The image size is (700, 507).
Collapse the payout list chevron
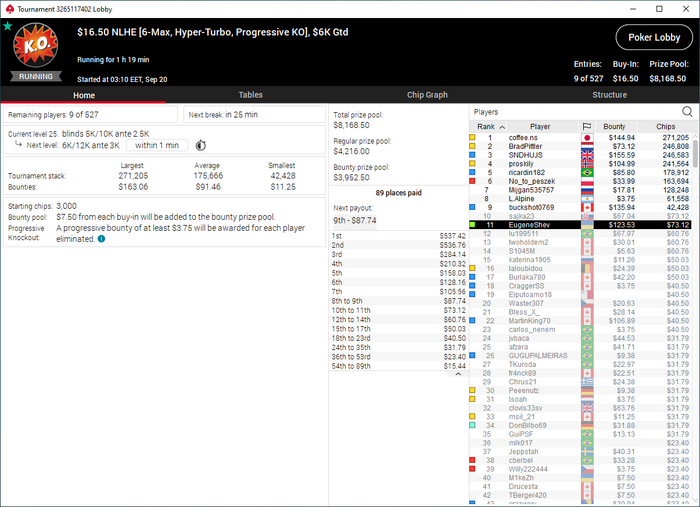(x=458, y=374)
